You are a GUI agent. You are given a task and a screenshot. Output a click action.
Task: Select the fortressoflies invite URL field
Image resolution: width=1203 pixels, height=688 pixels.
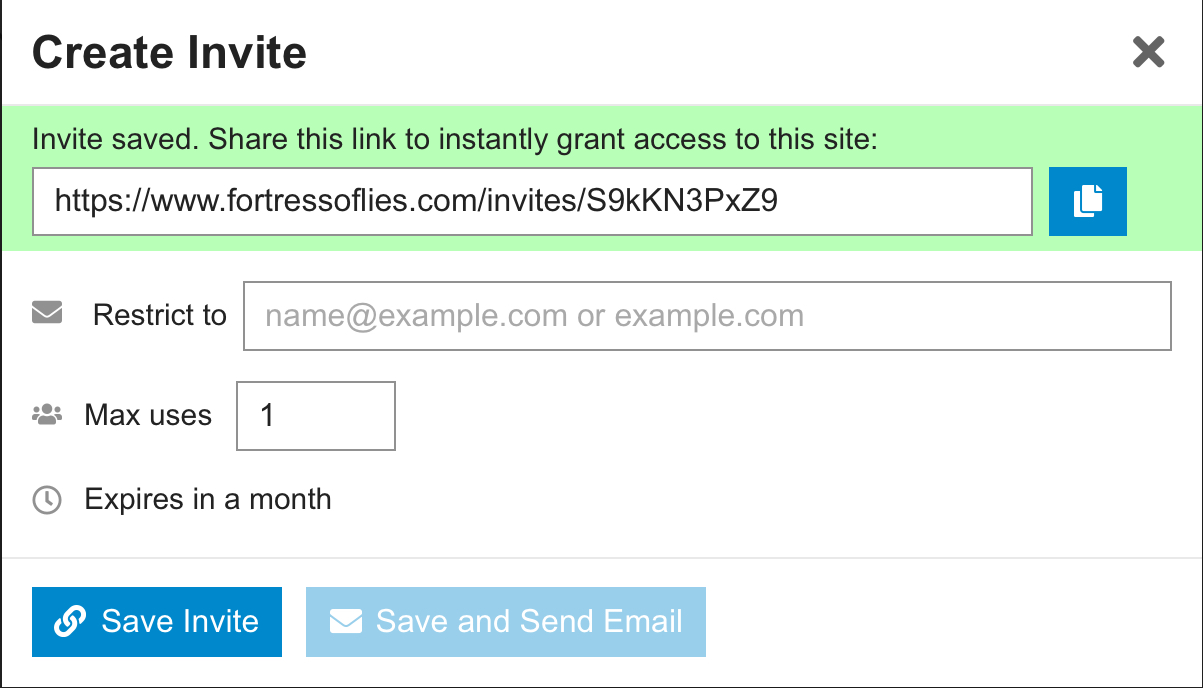pos(532,202)
